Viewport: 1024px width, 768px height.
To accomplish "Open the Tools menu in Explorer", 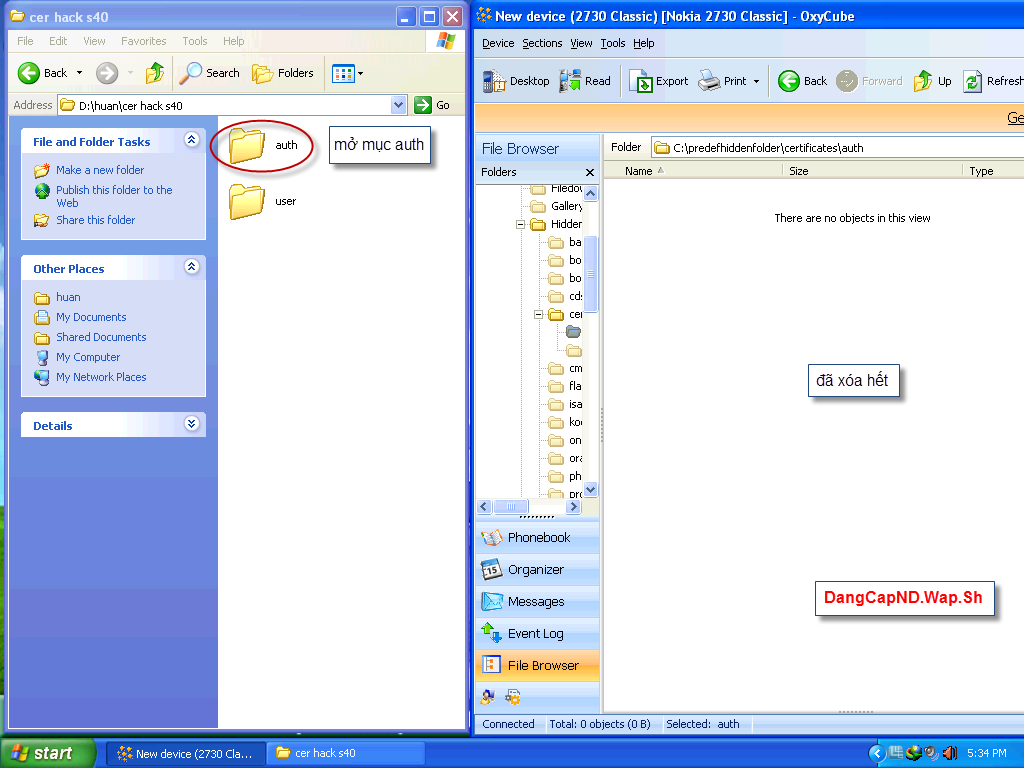I will pyautogui.click(x=195, y=41).
